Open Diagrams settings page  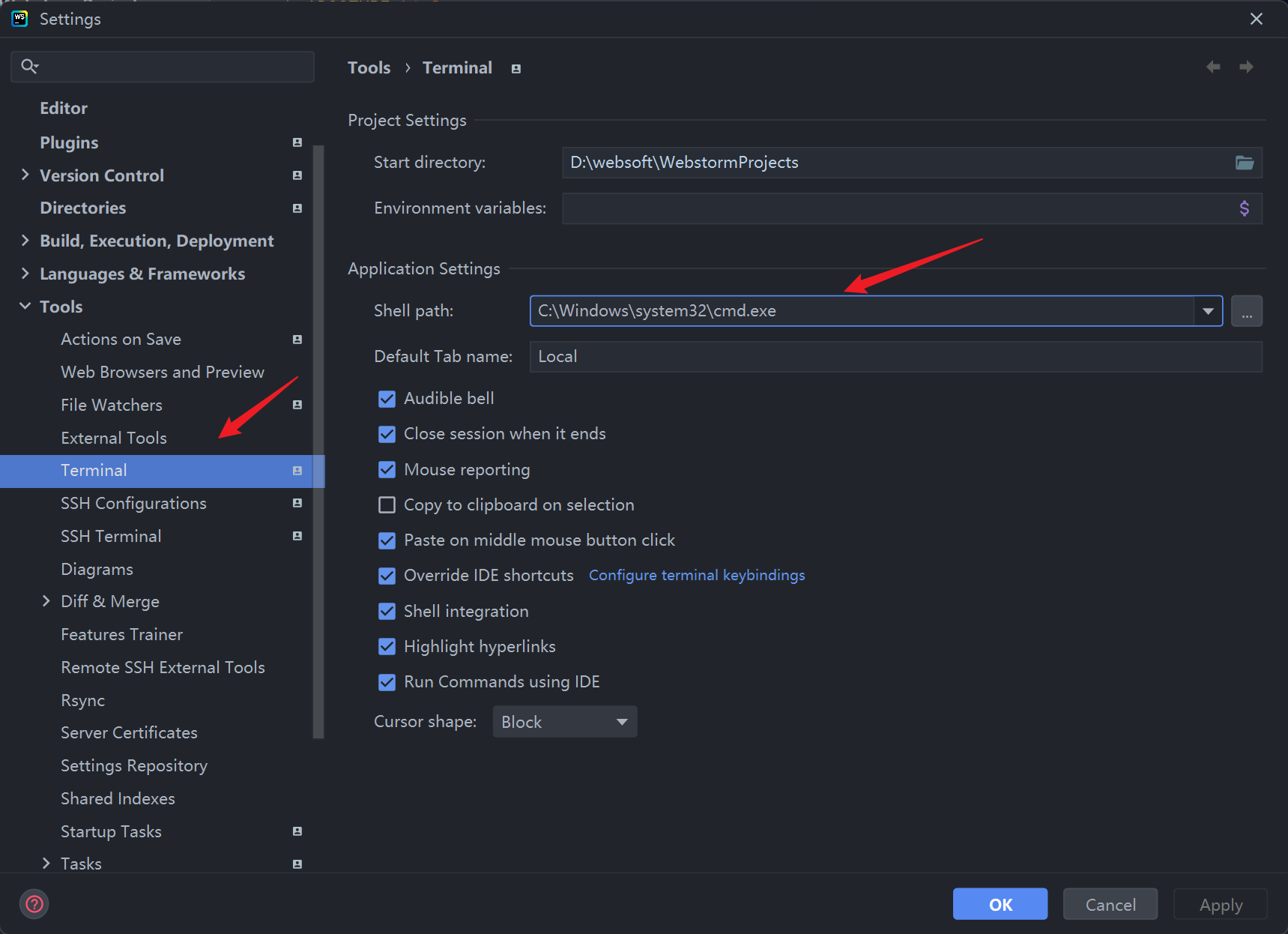[x=97, y=569]
